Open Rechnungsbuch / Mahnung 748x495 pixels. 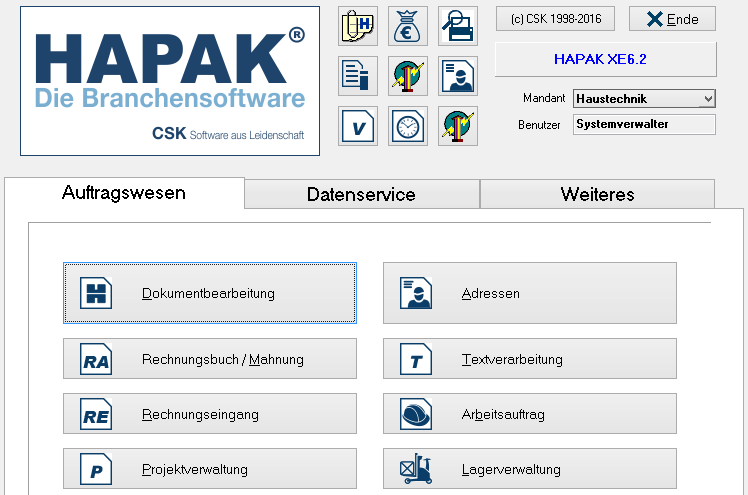[210, 359]
